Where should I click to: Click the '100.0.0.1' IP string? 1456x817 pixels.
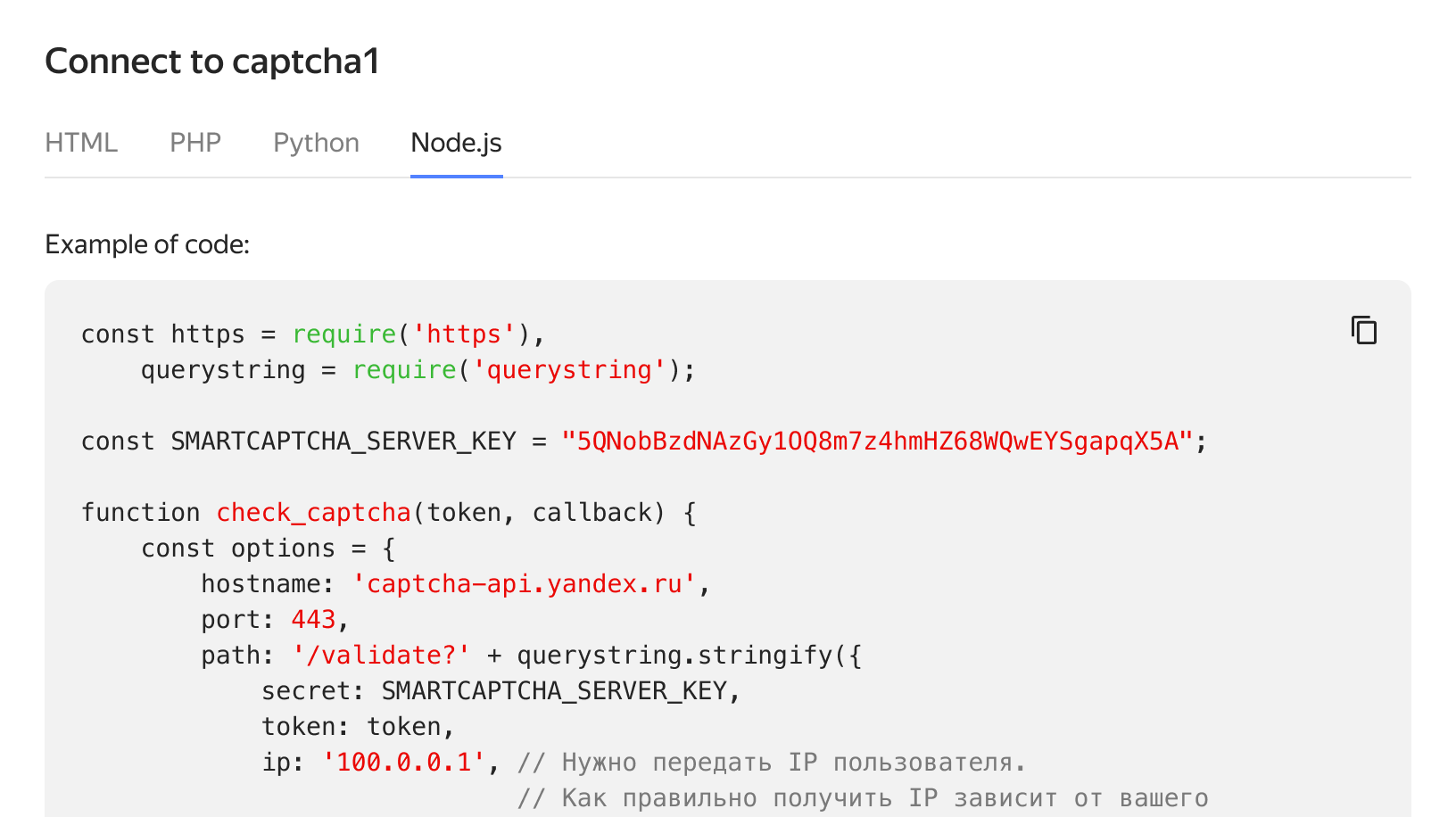404,763
